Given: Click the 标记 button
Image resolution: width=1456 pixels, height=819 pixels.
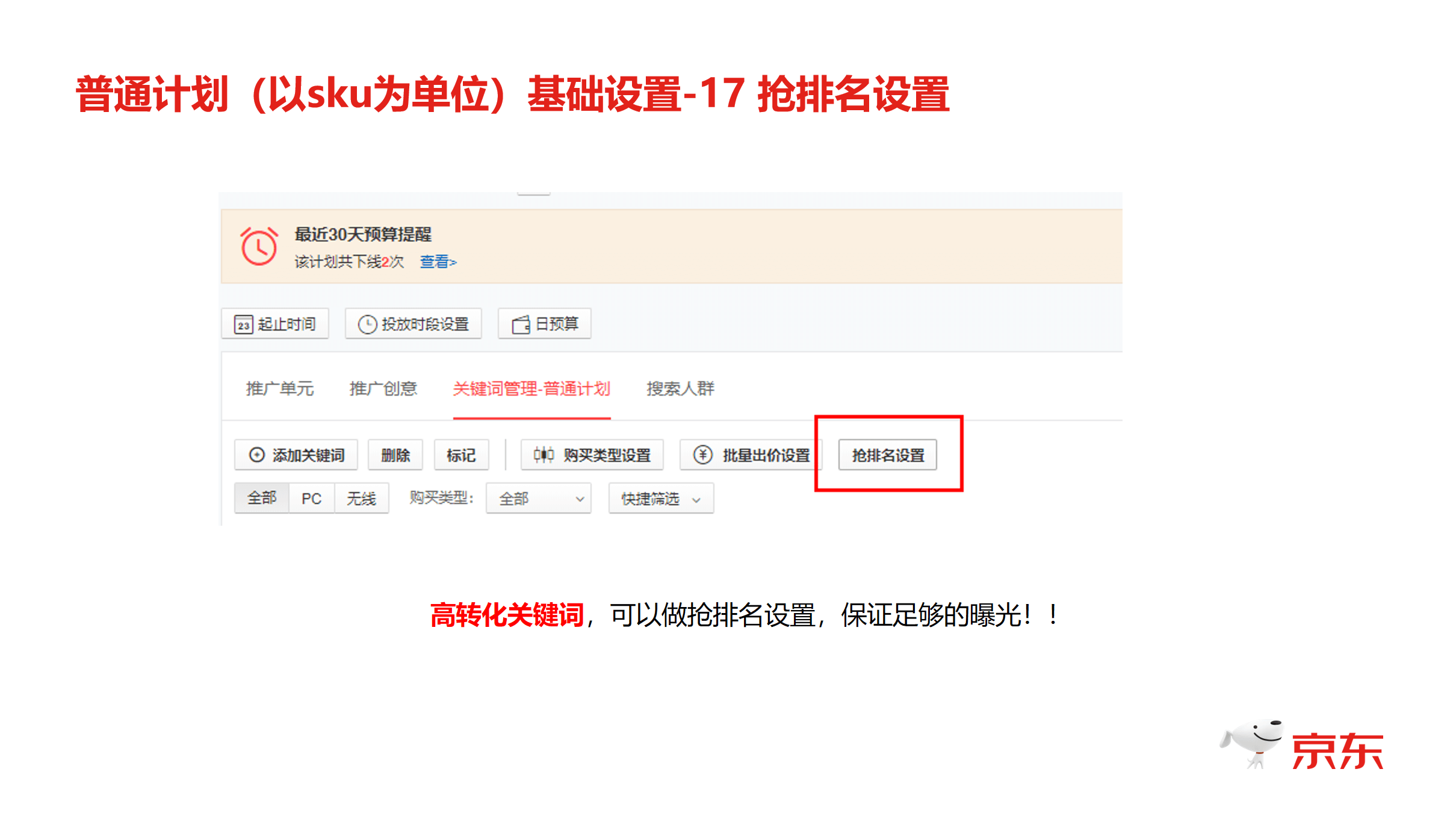Looking at the screenshot, I should [x=461, y=455].
